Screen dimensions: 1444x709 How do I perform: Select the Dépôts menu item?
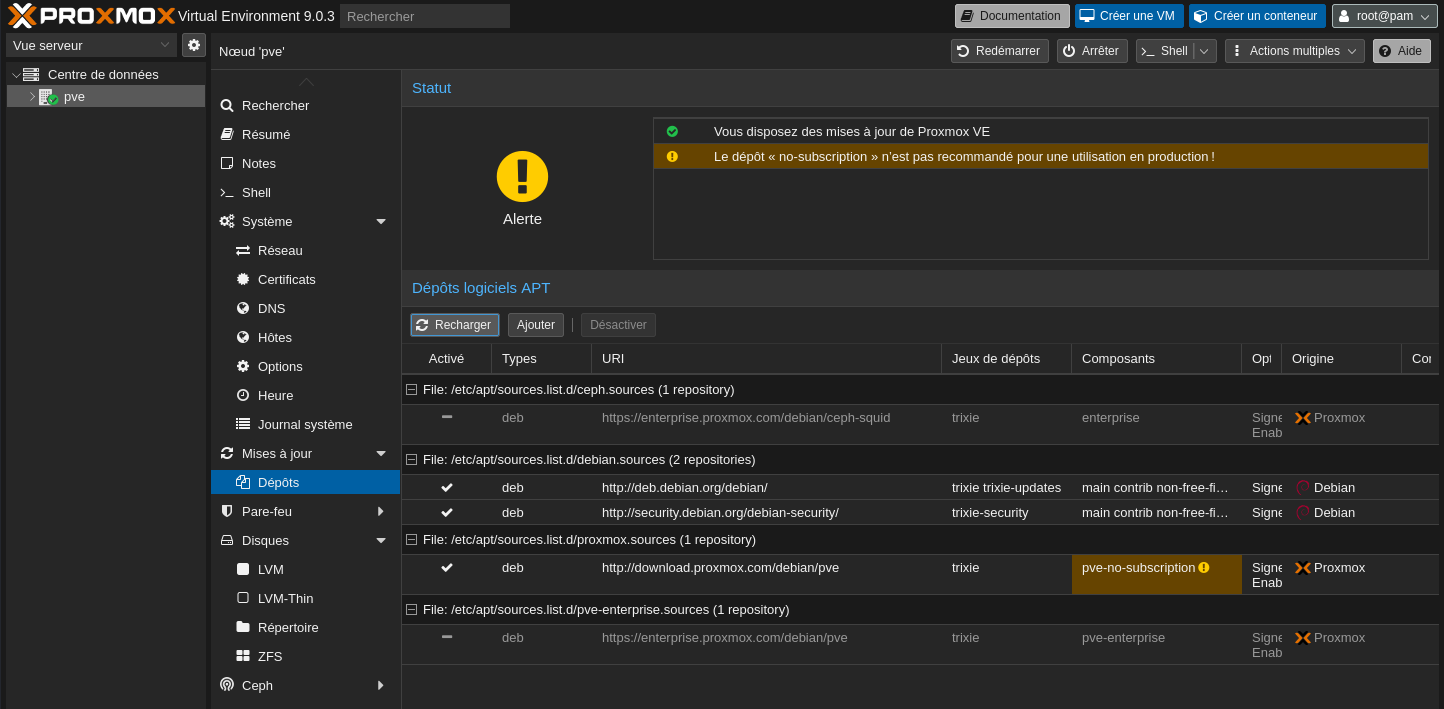pyautogui.click(x=305, y=482)
